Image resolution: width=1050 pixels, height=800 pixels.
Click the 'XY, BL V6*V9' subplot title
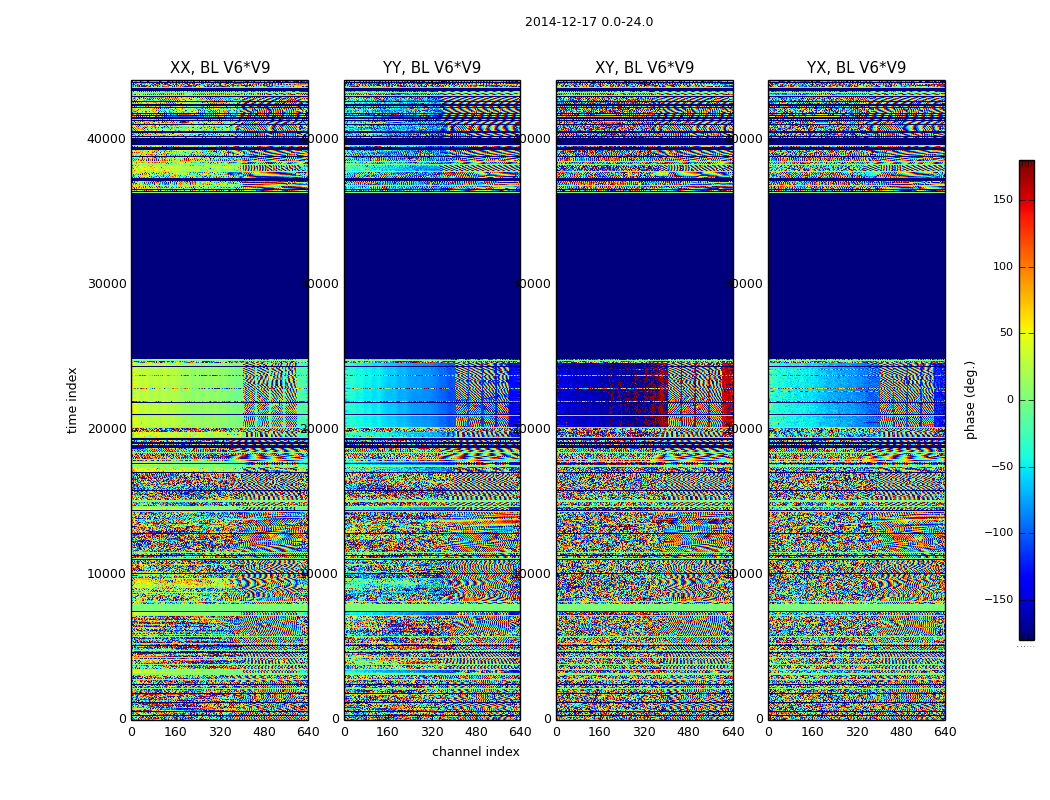pyautogui.click(x=644, y=68)
